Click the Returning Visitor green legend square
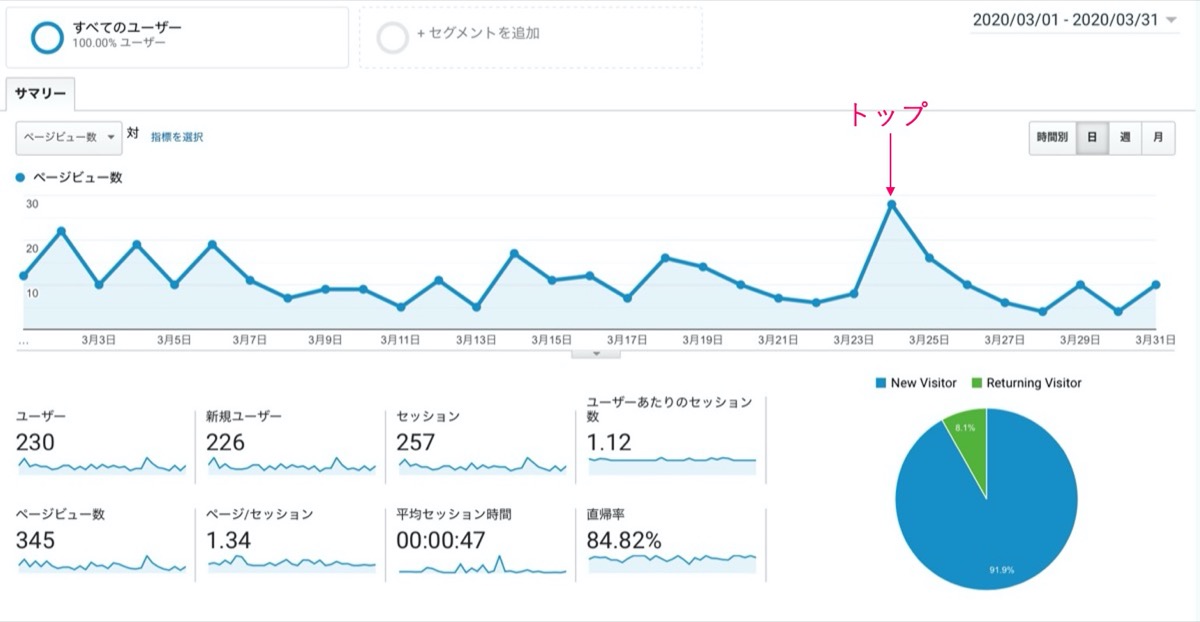Image resolution: width=1200 pixels, height=622 pixels. point(976,383)
